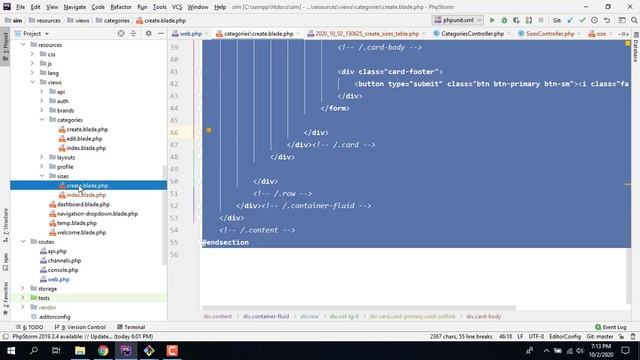Click welcome.blade.php in project tree
Viewport: 640px width, 360px height.
pyautogui.click(x=81, y=232)
